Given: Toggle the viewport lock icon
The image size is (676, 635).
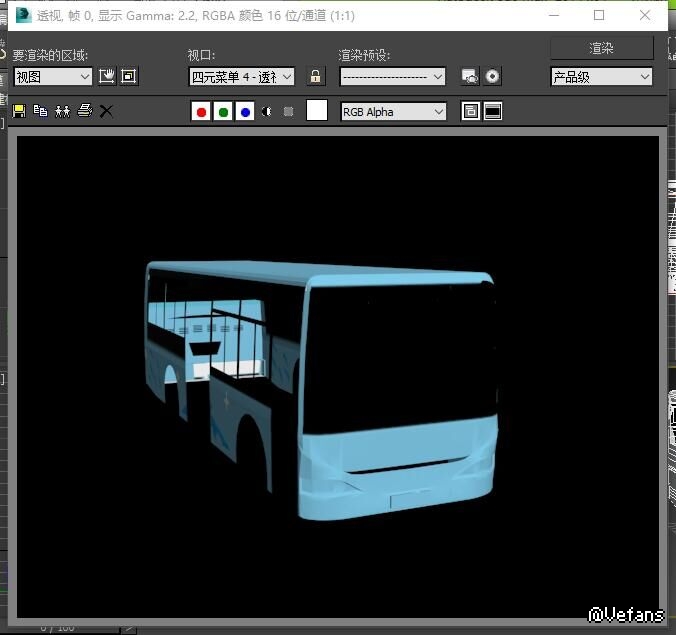Looking at the screenshot, I should [x=316, y=76].
